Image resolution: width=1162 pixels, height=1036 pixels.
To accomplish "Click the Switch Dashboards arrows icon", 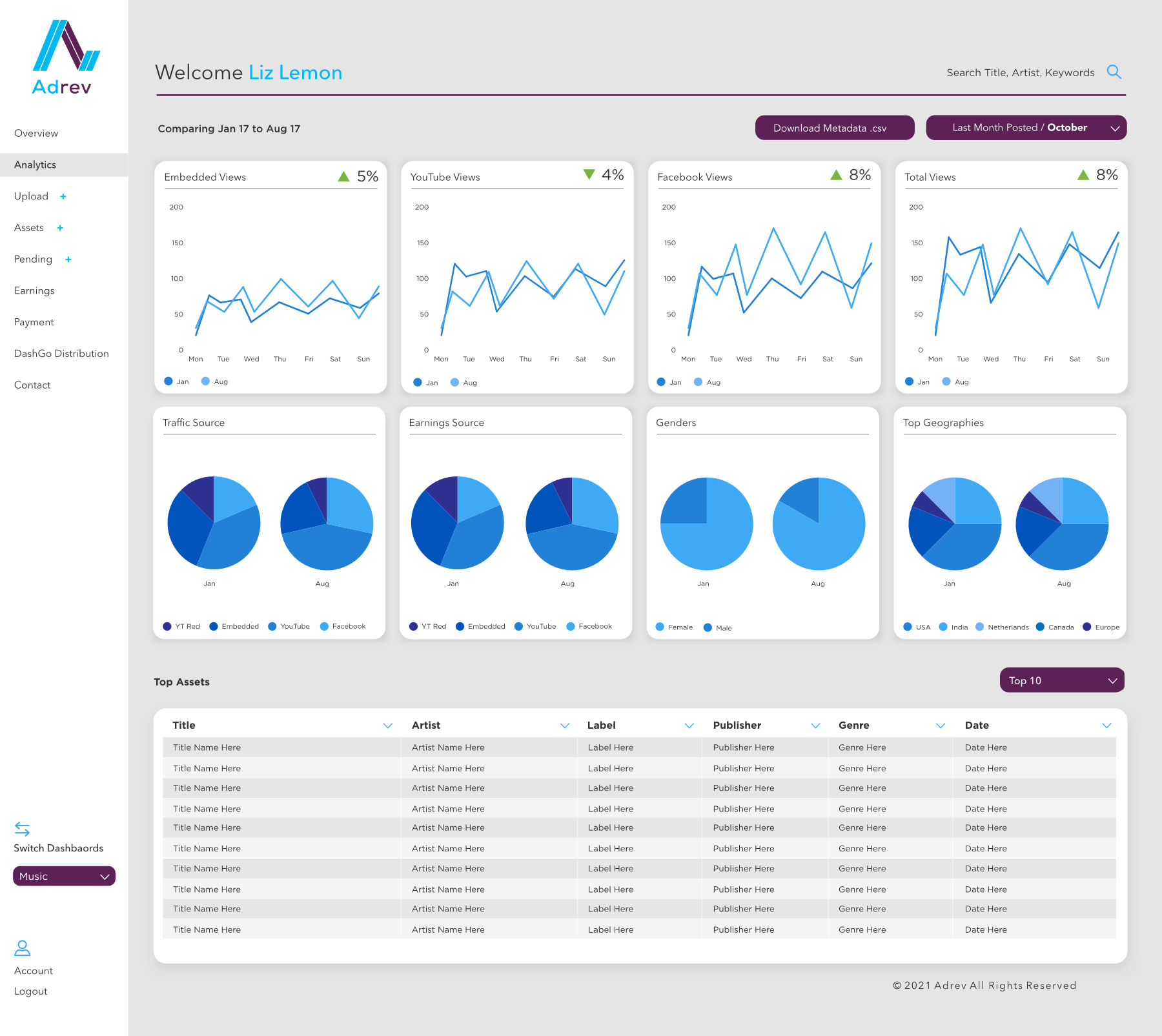I will point(23,829).
